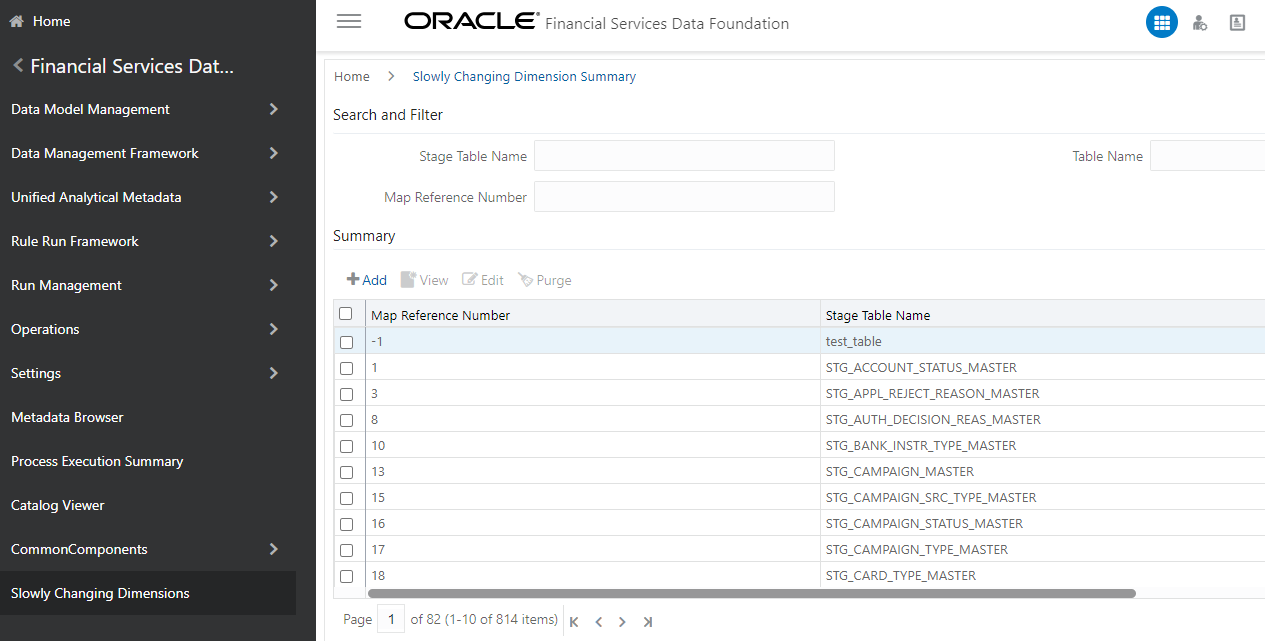
Task: Open the applications grid icon
Action: 1161,22
